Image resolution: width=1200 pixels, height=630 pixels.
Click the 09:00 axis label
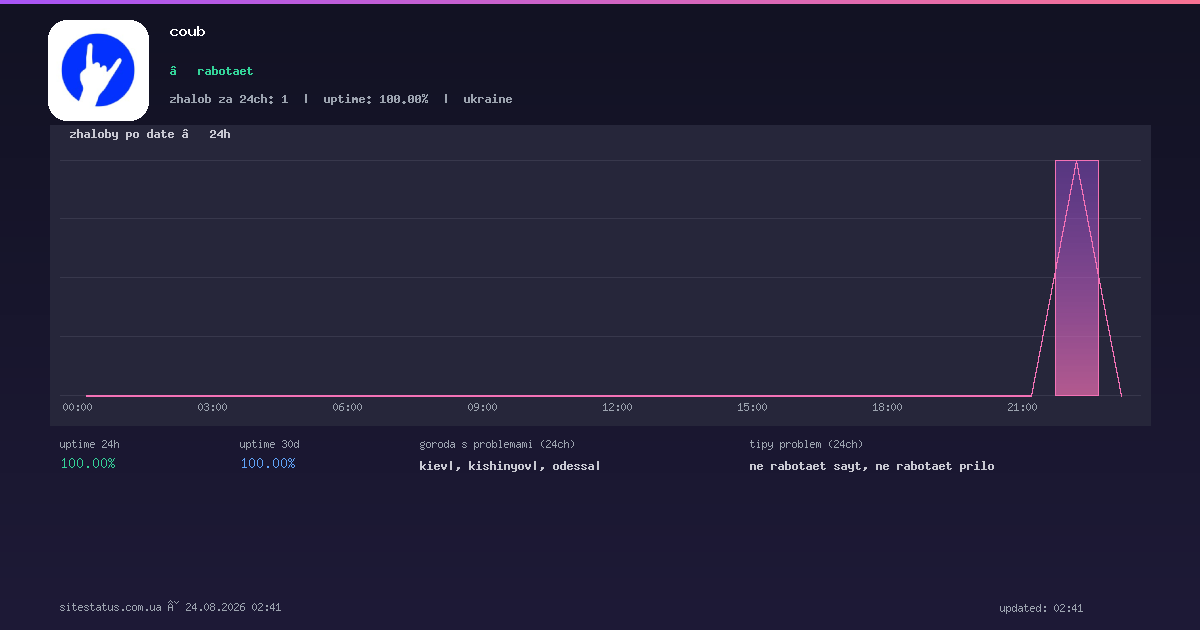pos(482,407)
